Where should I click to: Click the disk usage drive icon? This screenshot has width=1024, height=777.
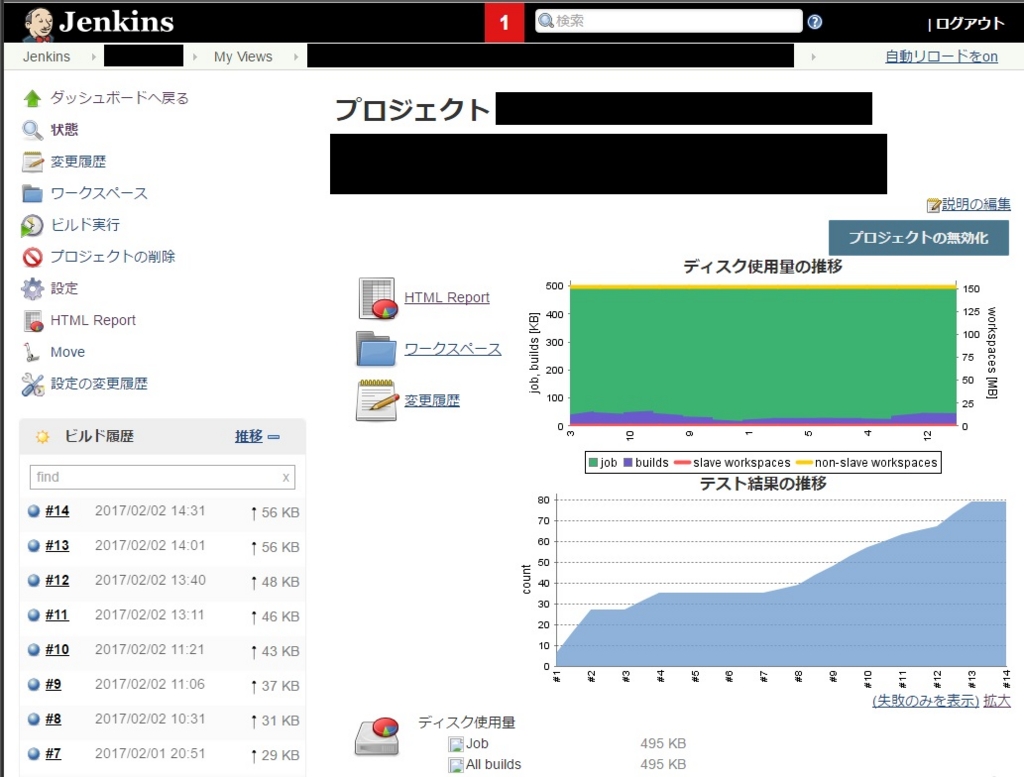(377, 737)
